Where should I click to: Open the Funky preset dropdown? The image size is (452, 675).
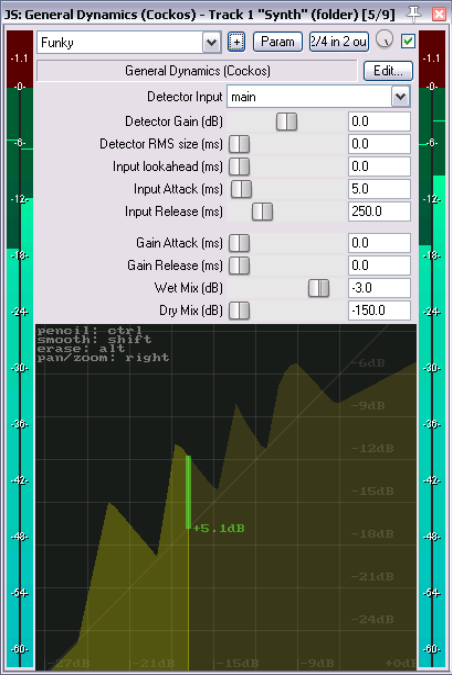[x=211, y=43]
